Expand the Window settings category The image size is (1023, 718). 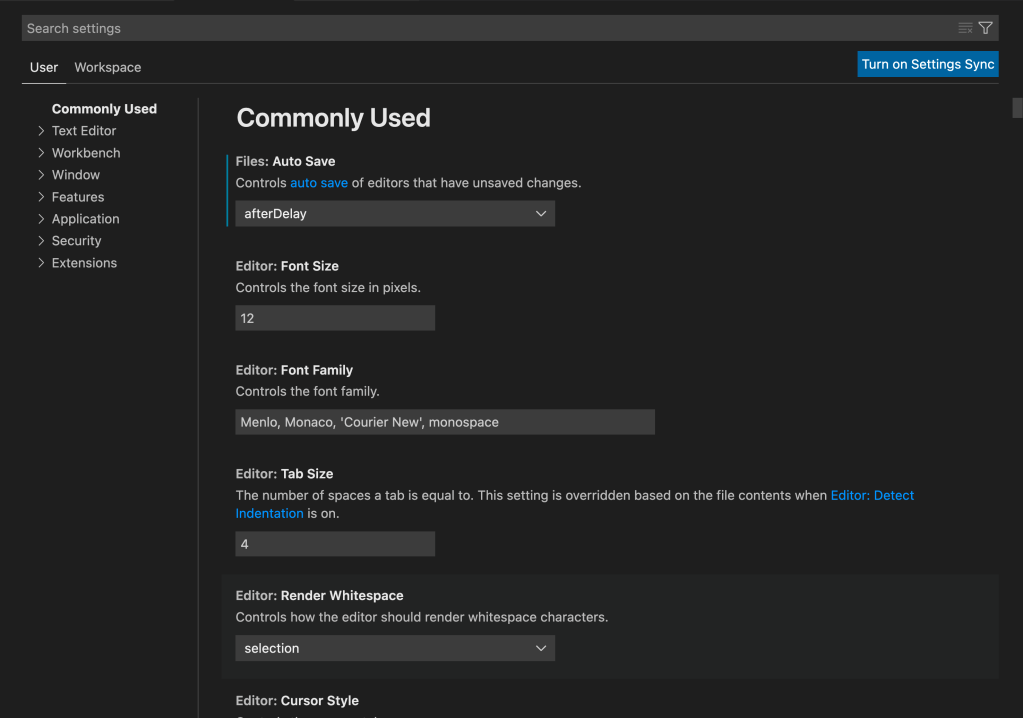(76, 175)
